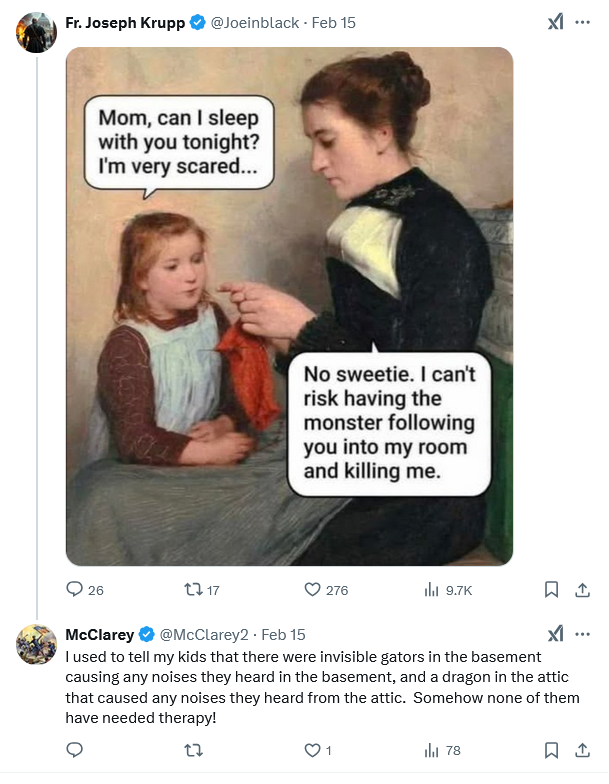The image size is (609, 784).
Task: Open Fr. Joseph Krupp's profile name
Action: (x=125, y=22)
